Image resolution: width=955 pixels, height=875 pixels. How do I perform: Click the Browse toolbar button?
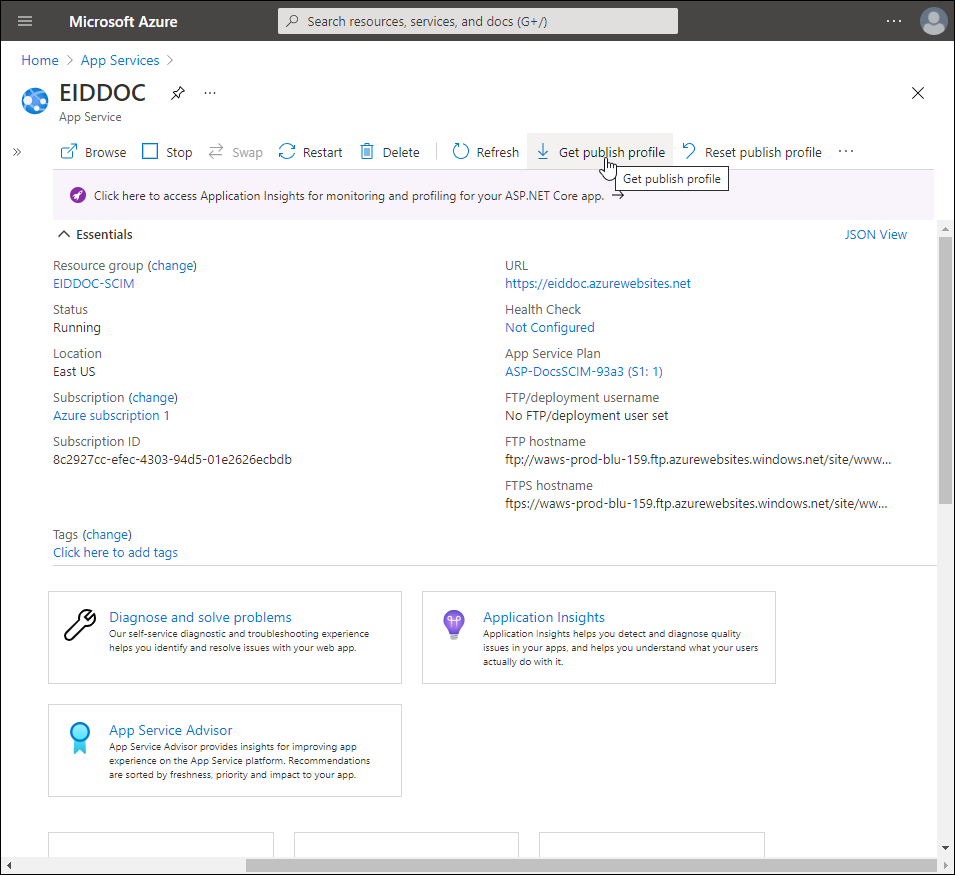(x=93, y=152)
